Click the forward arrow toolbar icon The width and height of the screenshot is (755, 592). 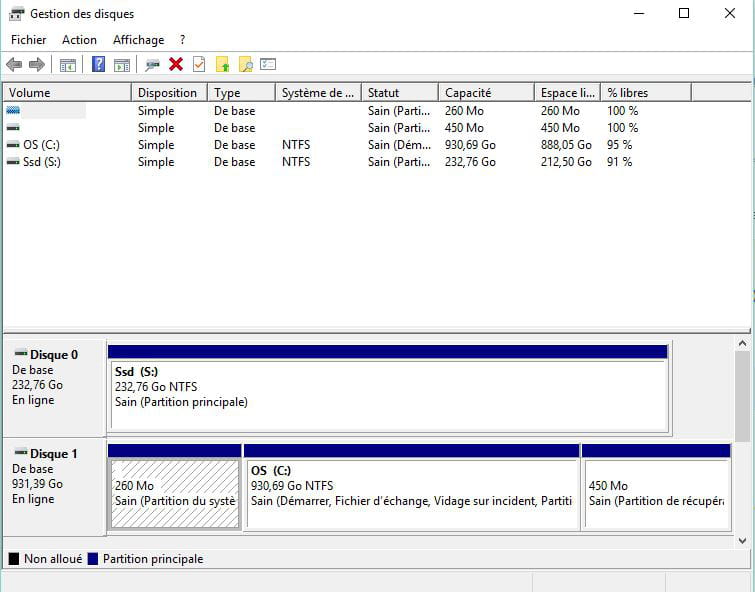point(37,65)
